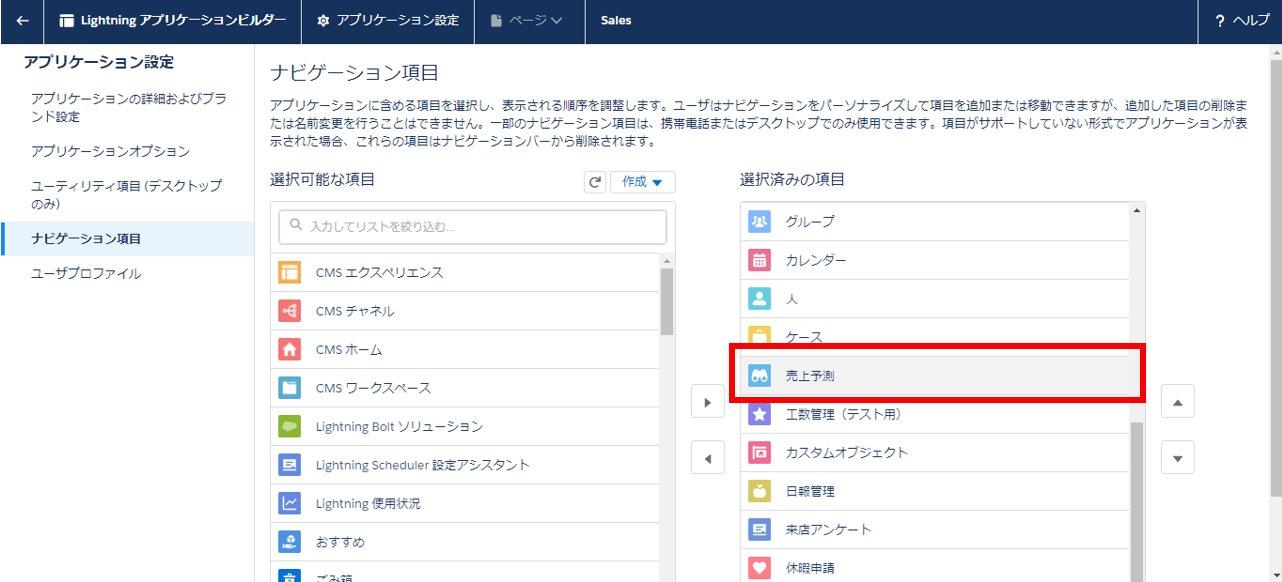
Task: Click the 休暇申請 heart icon
Action: click(x=759, y=568)
